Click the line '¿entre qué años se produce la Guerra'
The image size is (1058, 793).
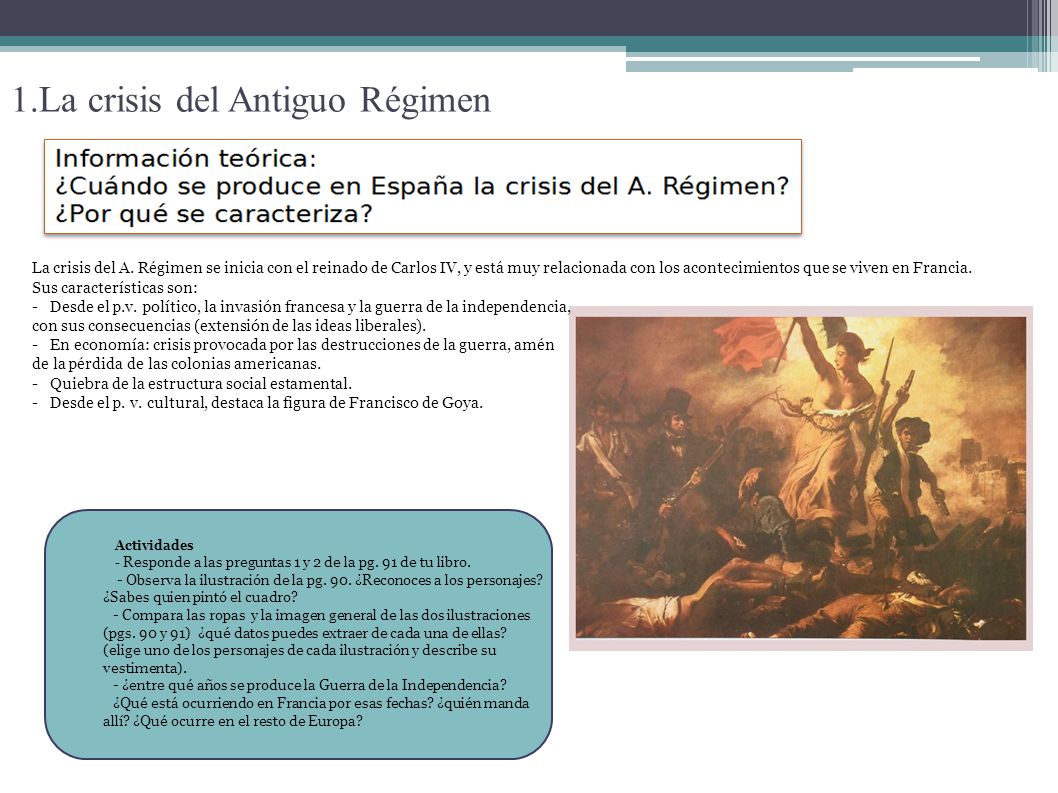[310, 686]
